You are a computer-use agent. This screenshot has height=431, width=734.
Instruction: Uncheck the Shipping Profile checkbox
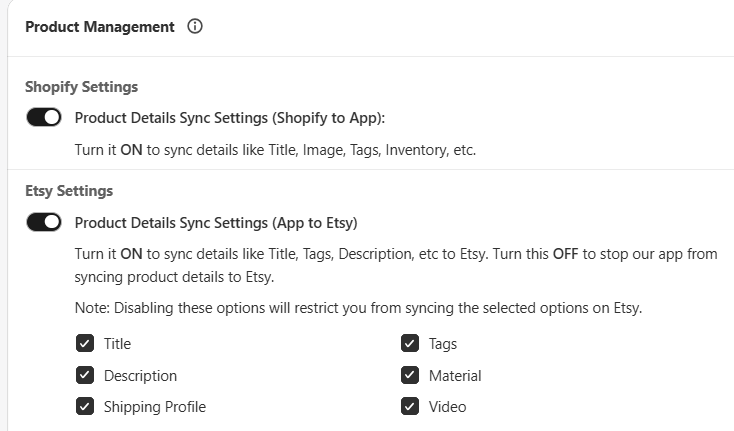click(85, 407)
